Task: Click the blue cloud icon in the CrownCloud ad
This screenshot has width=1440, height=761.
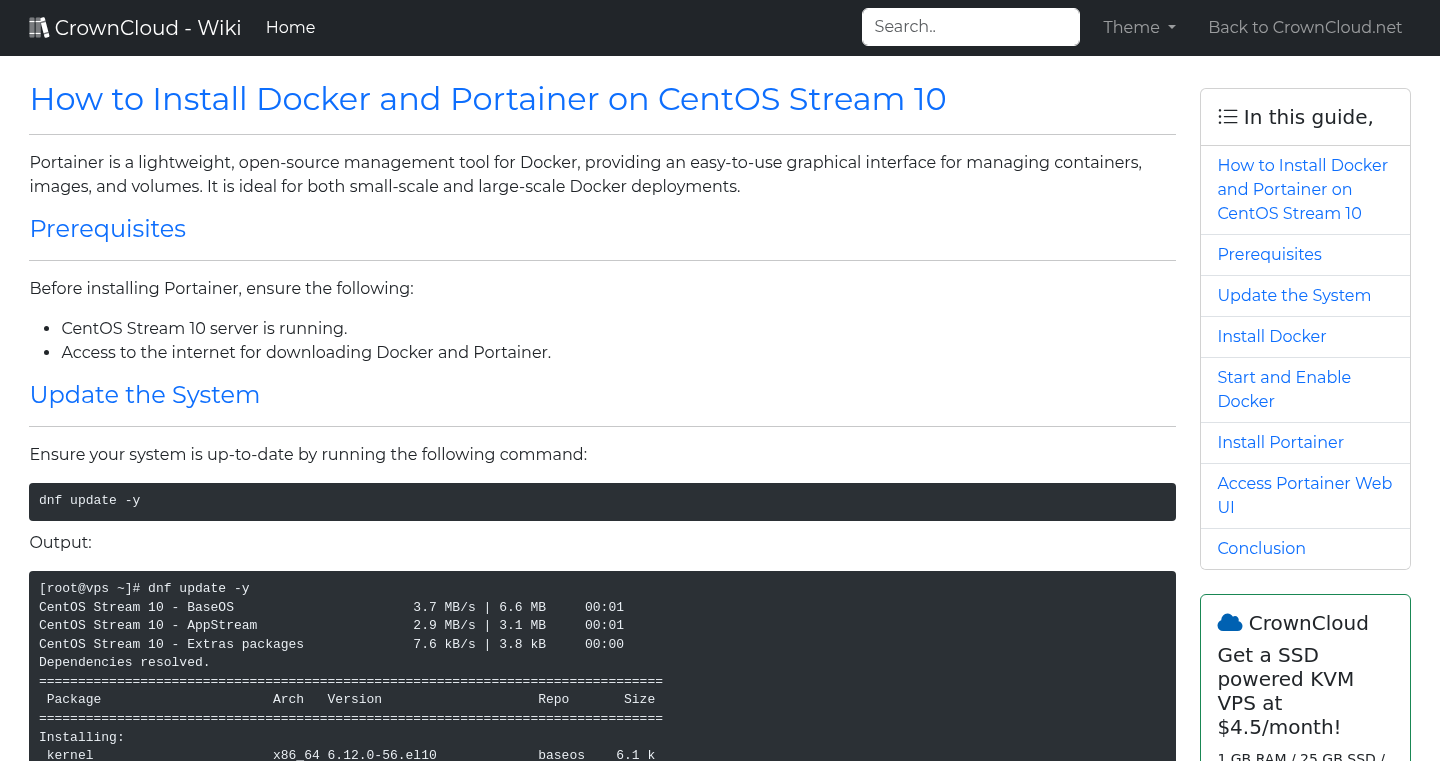Action: click(x=1229, y=622)
